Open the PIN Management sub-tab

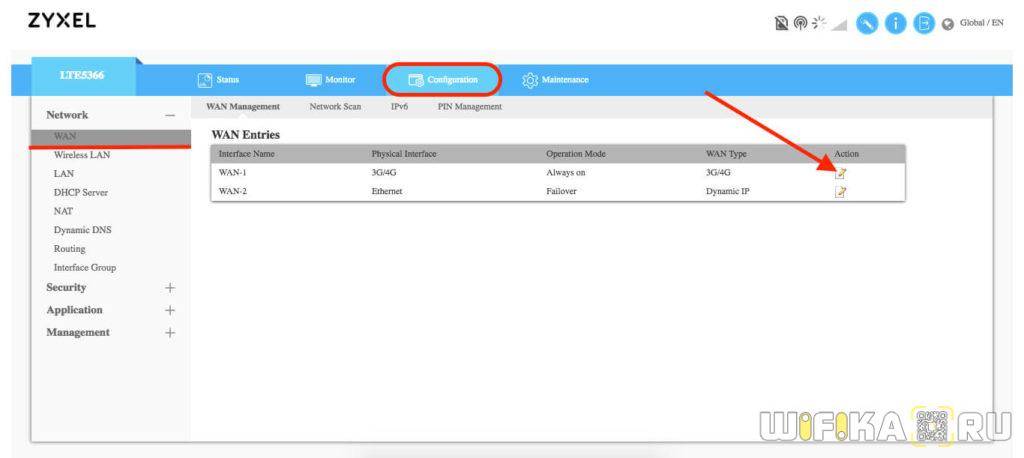click(470, 106)
